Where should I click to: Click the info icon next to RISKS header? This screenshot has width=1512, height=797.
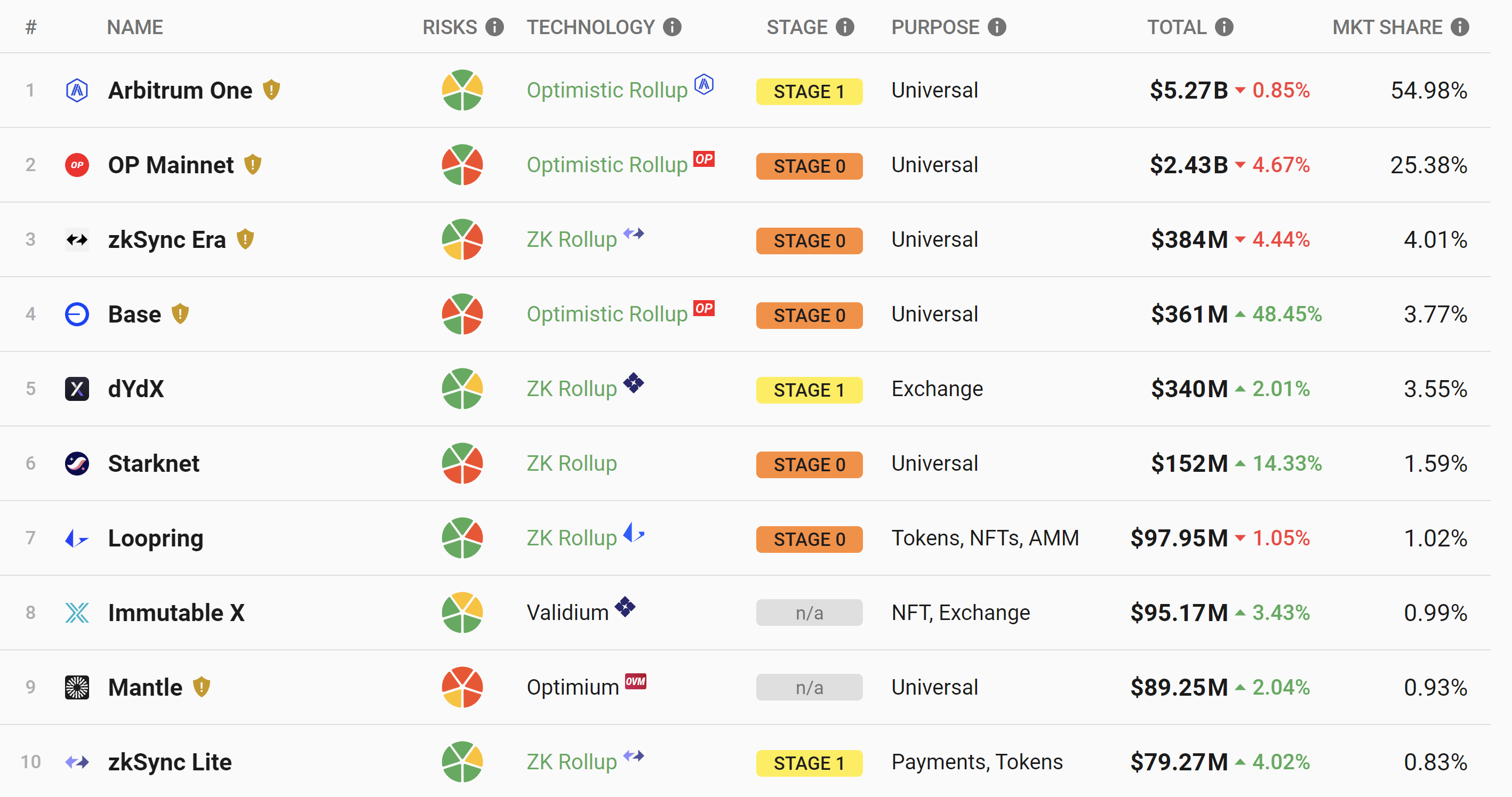pos(494,27)
